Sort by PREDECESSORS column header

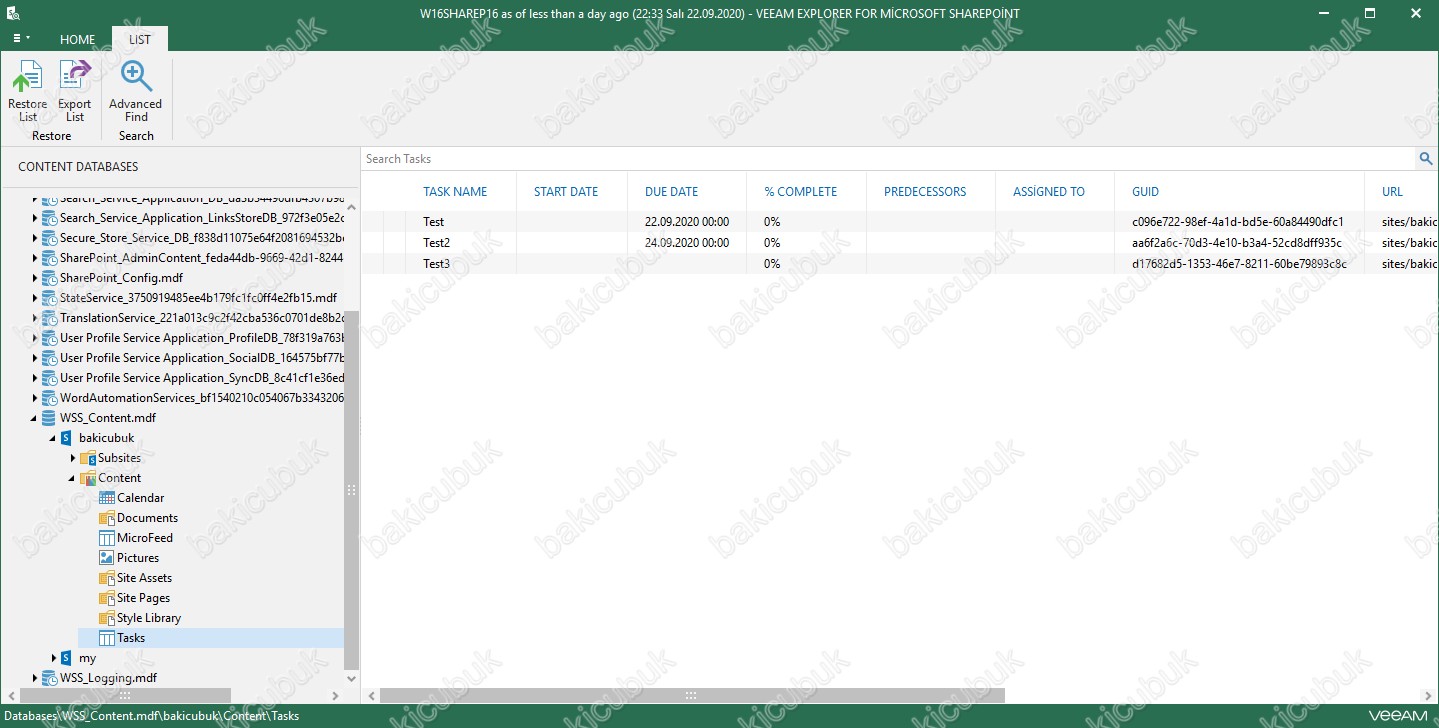click(925, 192)
